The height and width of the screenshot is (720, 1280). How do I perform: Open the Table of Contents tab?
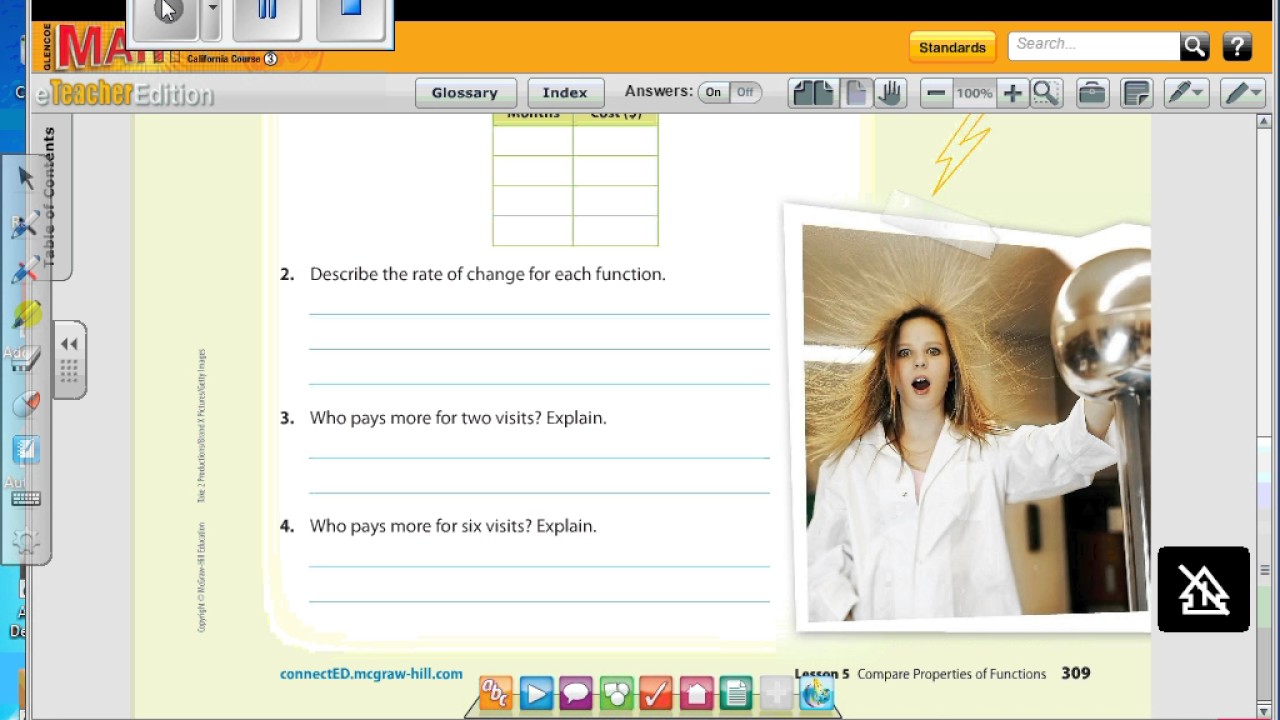tap(50, 196)
